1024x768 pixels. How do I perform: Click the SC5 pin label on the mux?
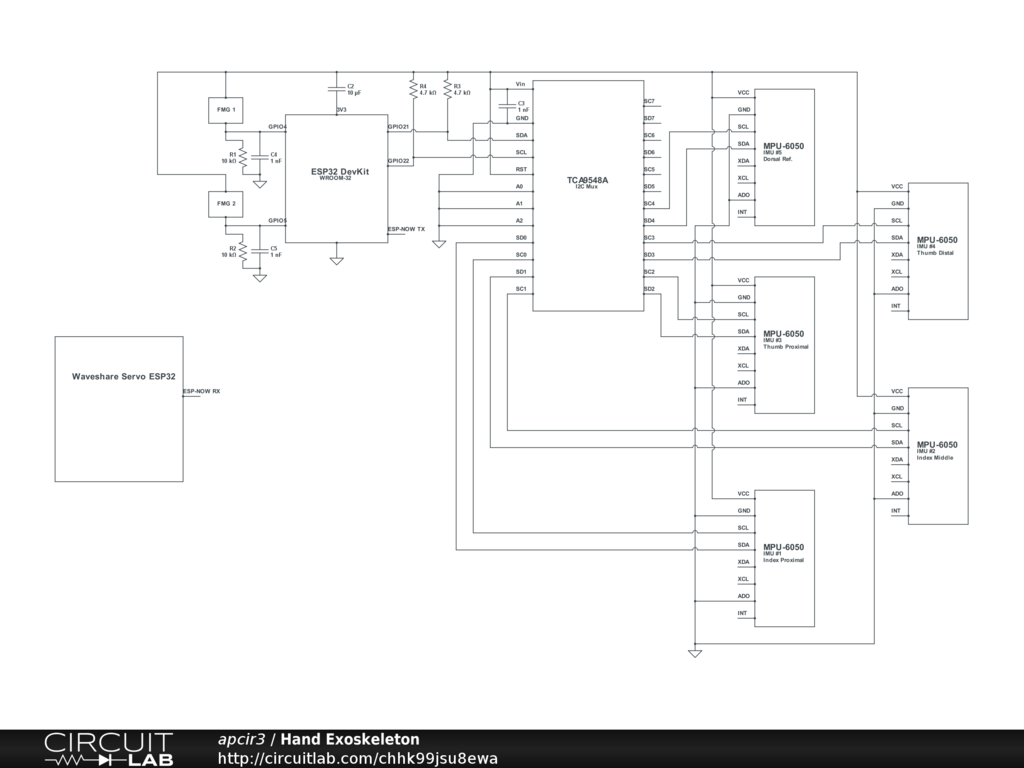point(649,169)
